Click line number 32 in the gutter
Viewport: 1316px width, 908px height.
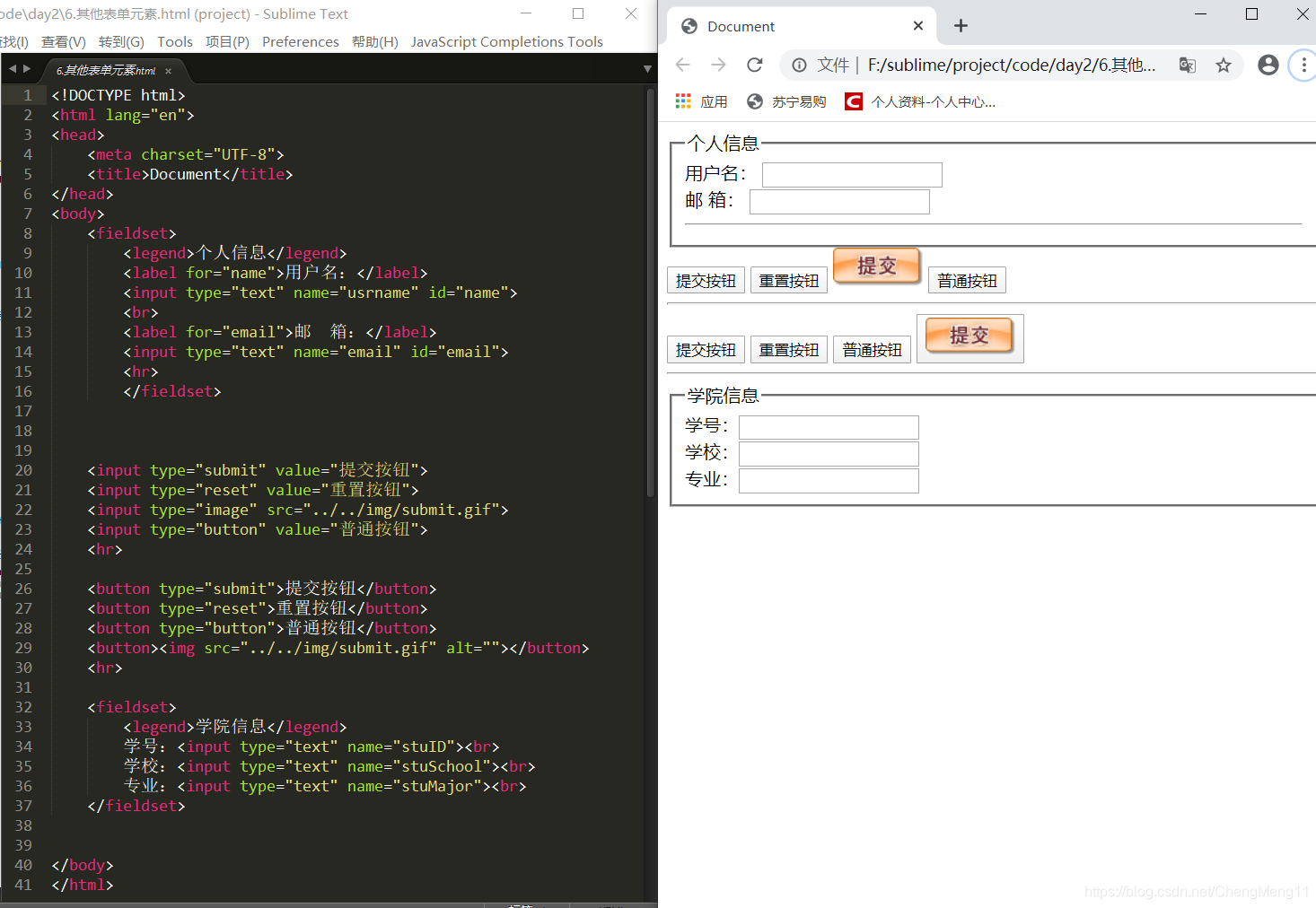pyautogui.click(x=23, y=707)
